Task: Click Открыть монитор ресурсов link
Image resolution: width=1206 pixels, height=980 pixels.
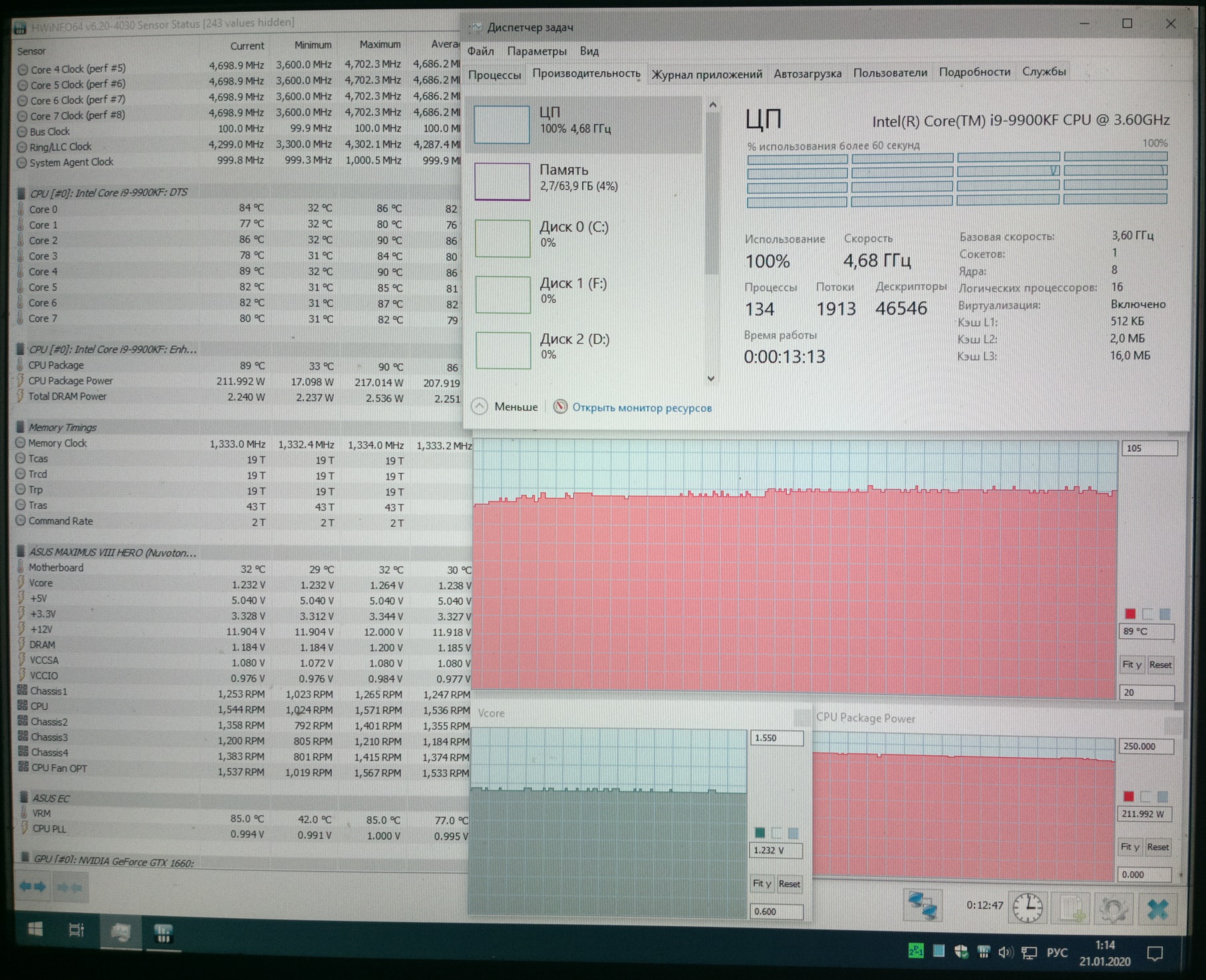Action: click(x=642, y=408)
